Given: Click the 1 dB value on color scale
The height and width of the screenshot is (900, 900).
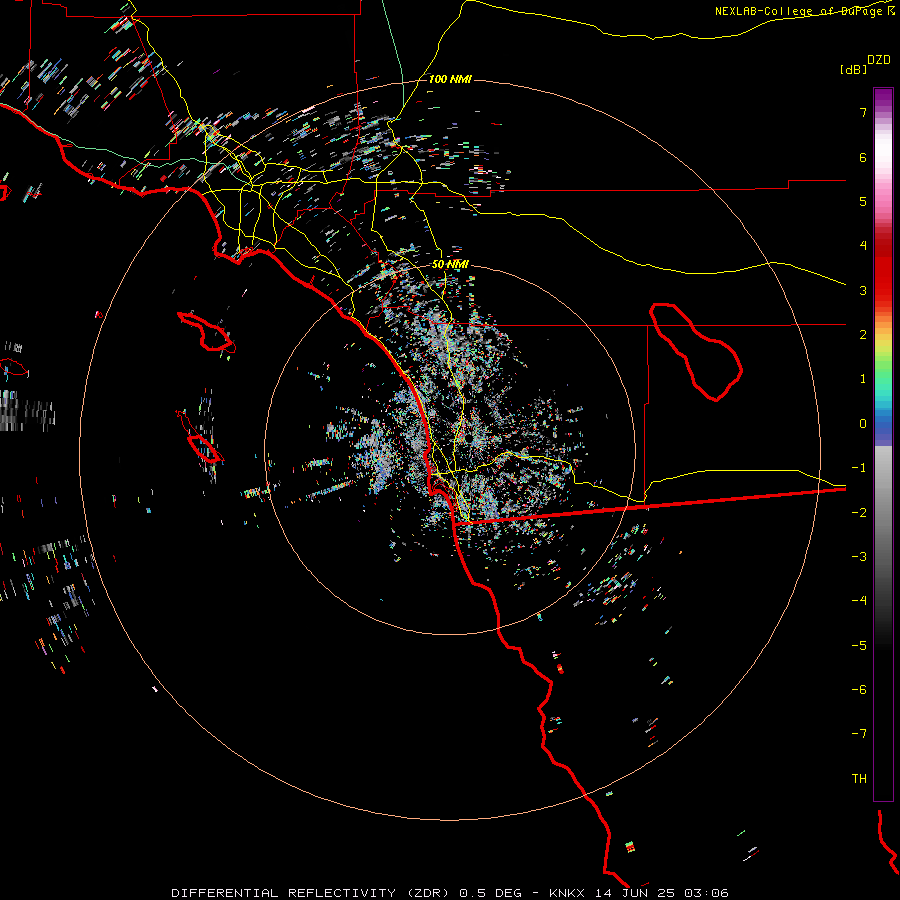Looking at the screenshot, I should (863, 379).
